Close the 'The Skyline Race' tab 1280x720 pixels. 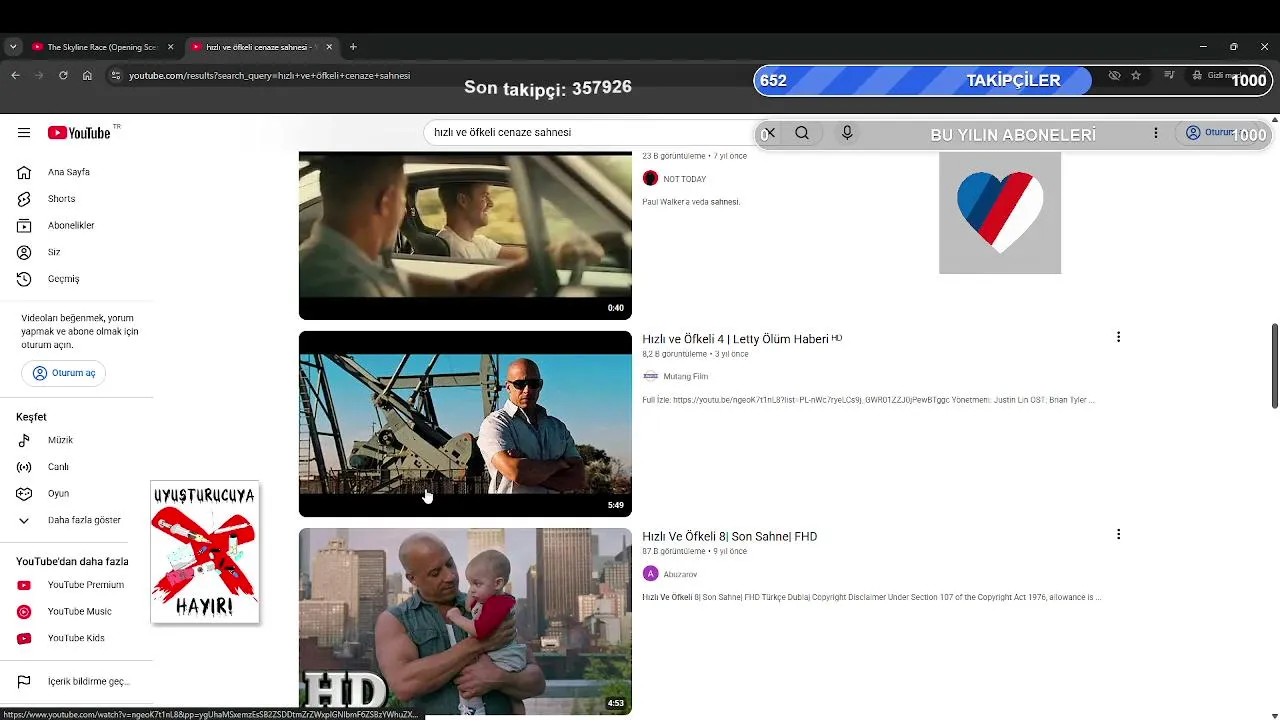click(x=170, y=47)
